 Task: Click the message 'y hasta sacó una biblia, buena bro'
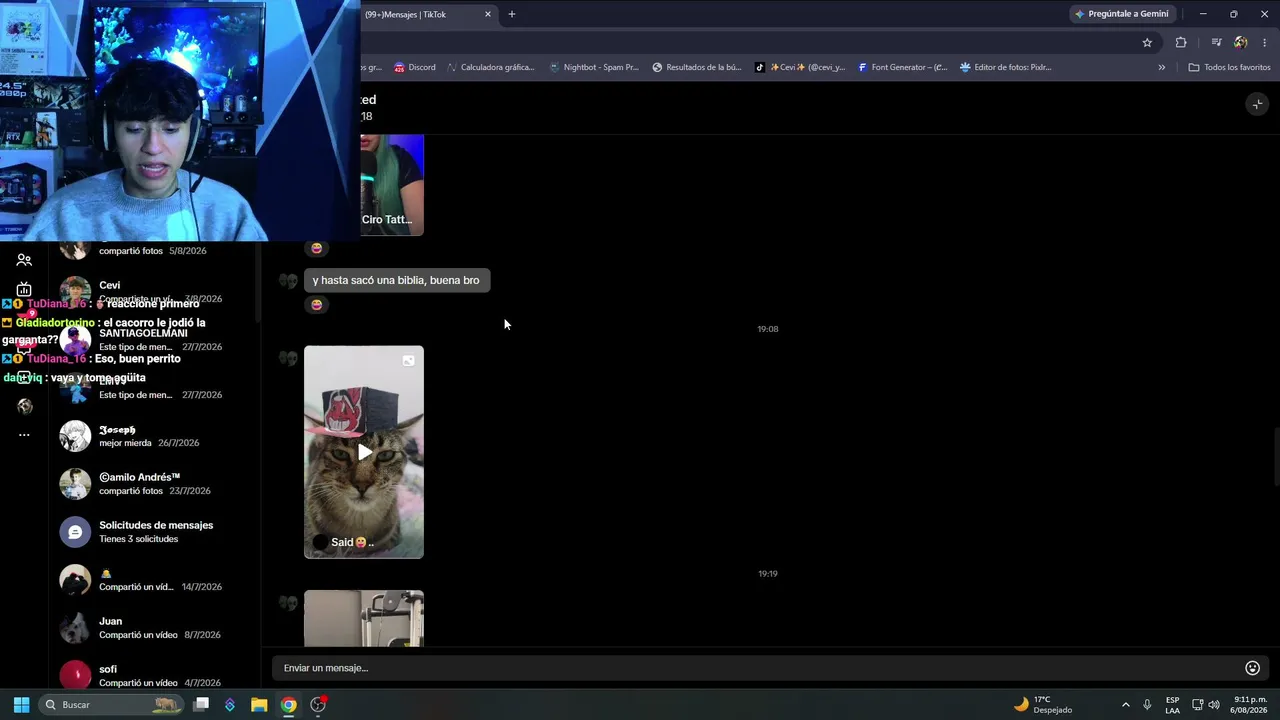click(396, 280)
